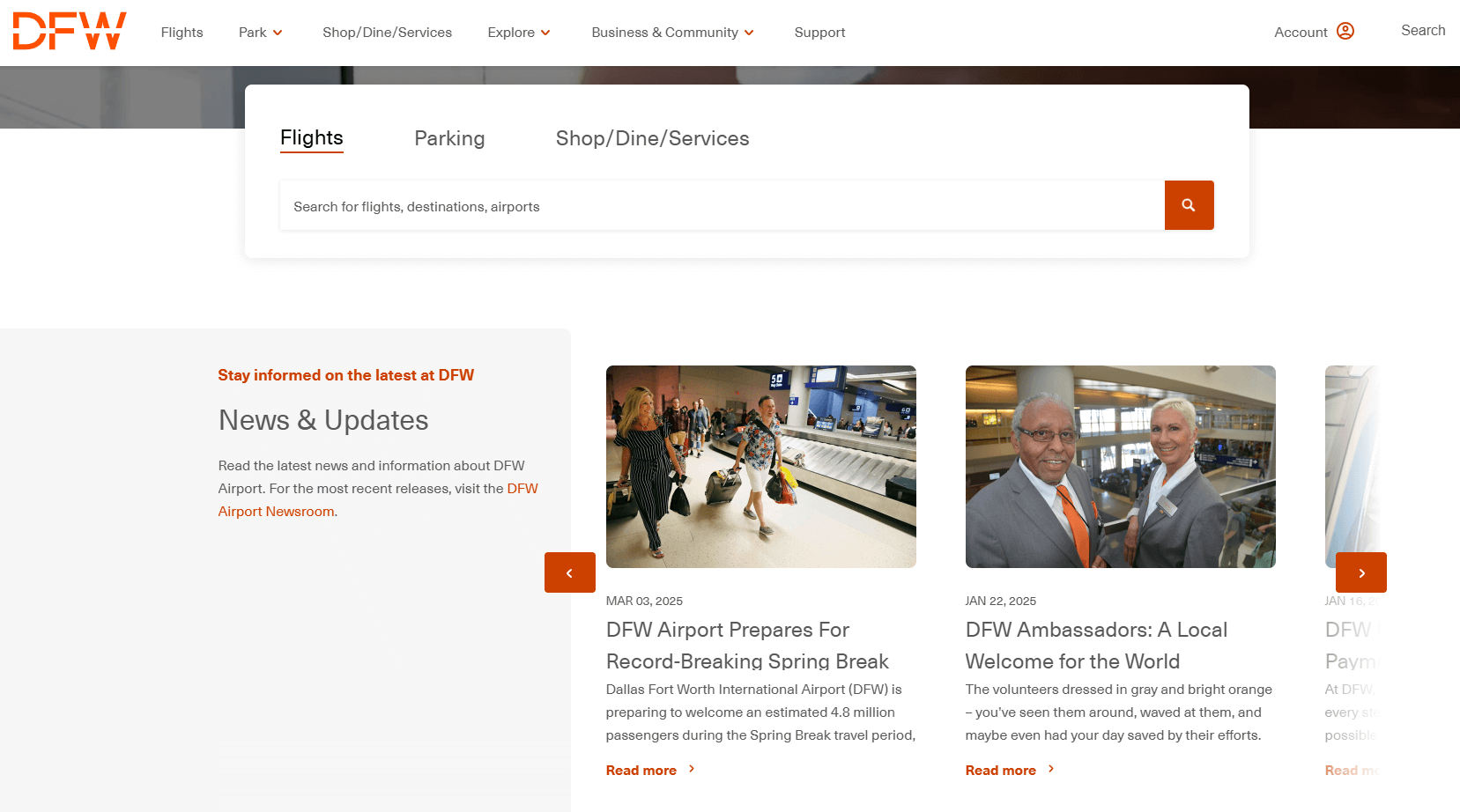Submit flight search with magnifier icon
Viewport: 1460px width, 812px height.
tap(1189, 205)
